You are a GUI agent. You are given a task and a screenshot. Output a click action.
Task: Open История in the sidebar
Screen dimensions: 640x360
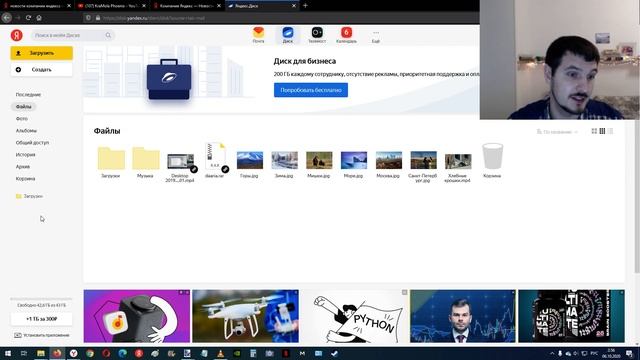coord(25,155)
